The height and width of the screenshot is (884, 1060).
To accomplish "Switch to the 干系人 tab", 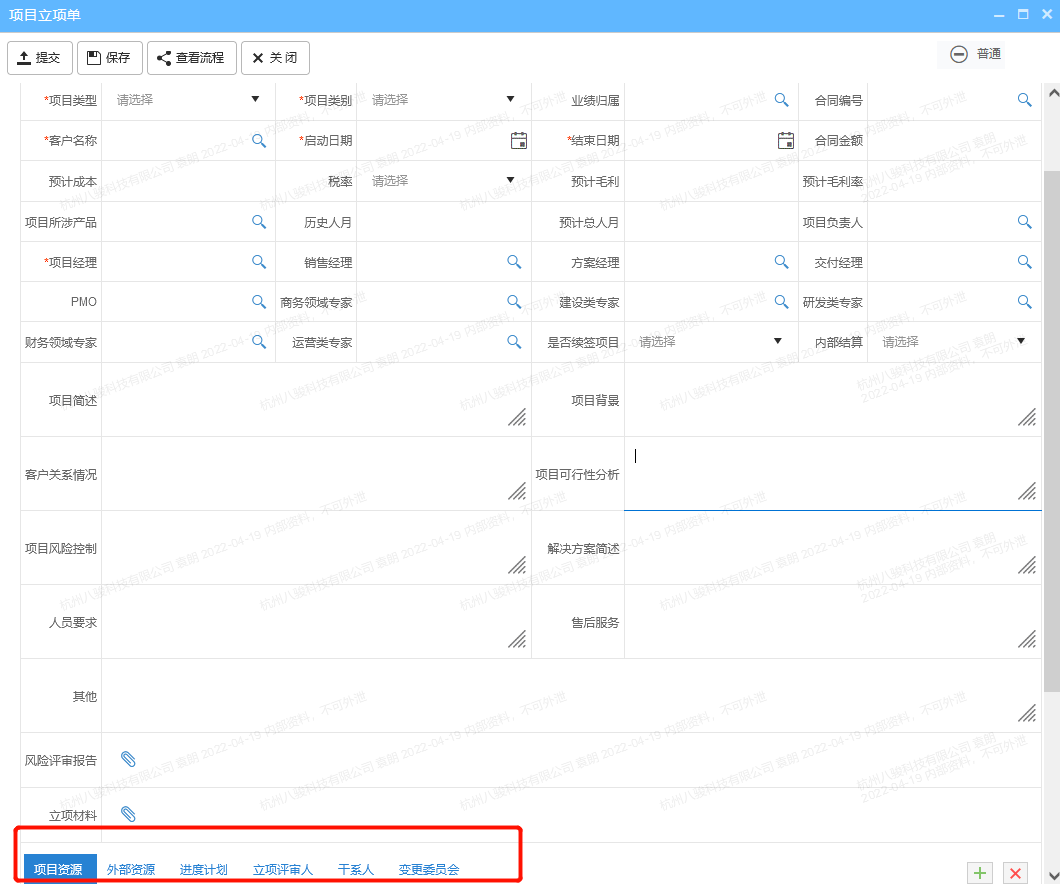I will pyautogui.click(x=355, y=869).
